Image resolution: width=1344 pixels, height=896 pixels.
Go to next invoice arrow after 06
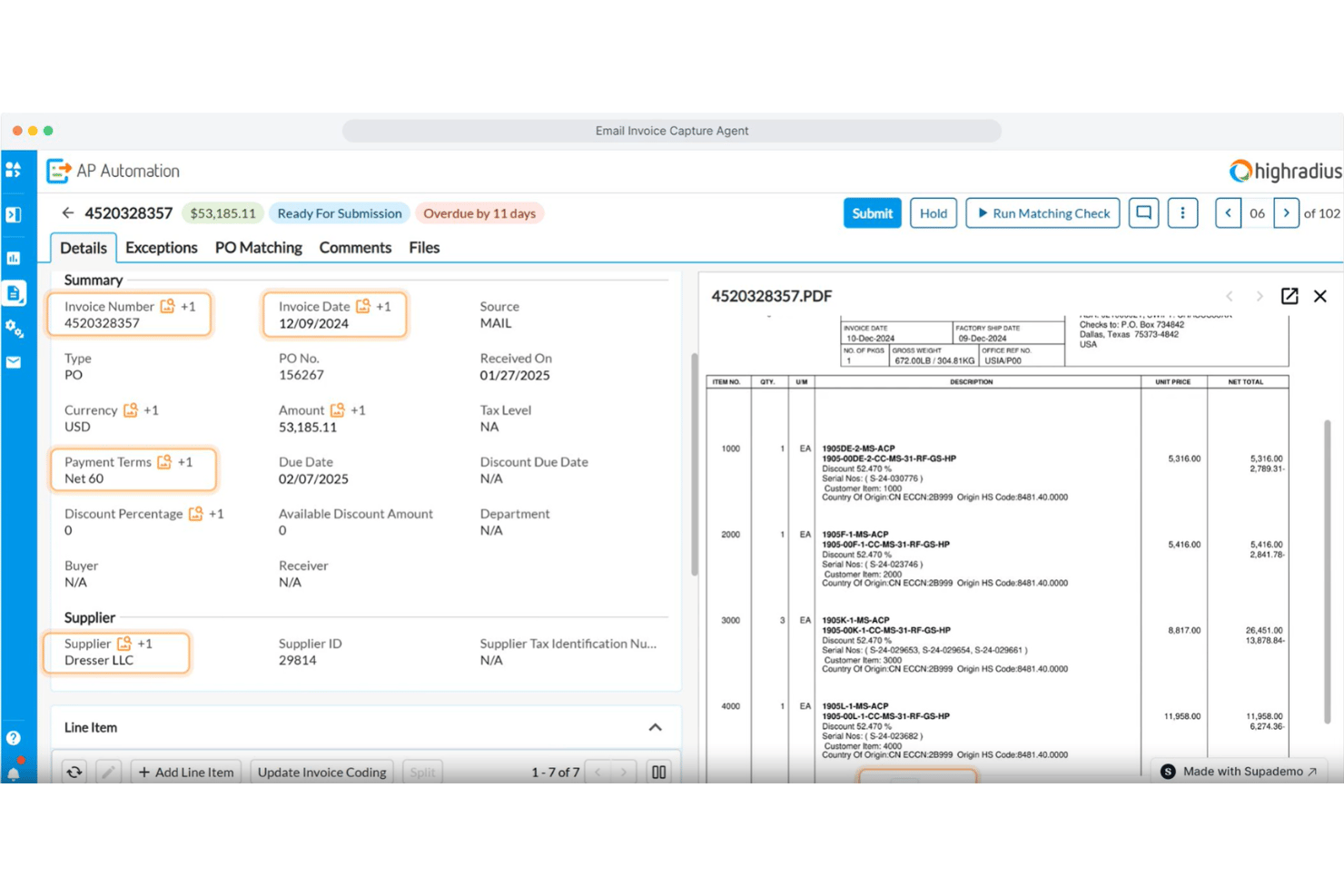pos(1286,213)
